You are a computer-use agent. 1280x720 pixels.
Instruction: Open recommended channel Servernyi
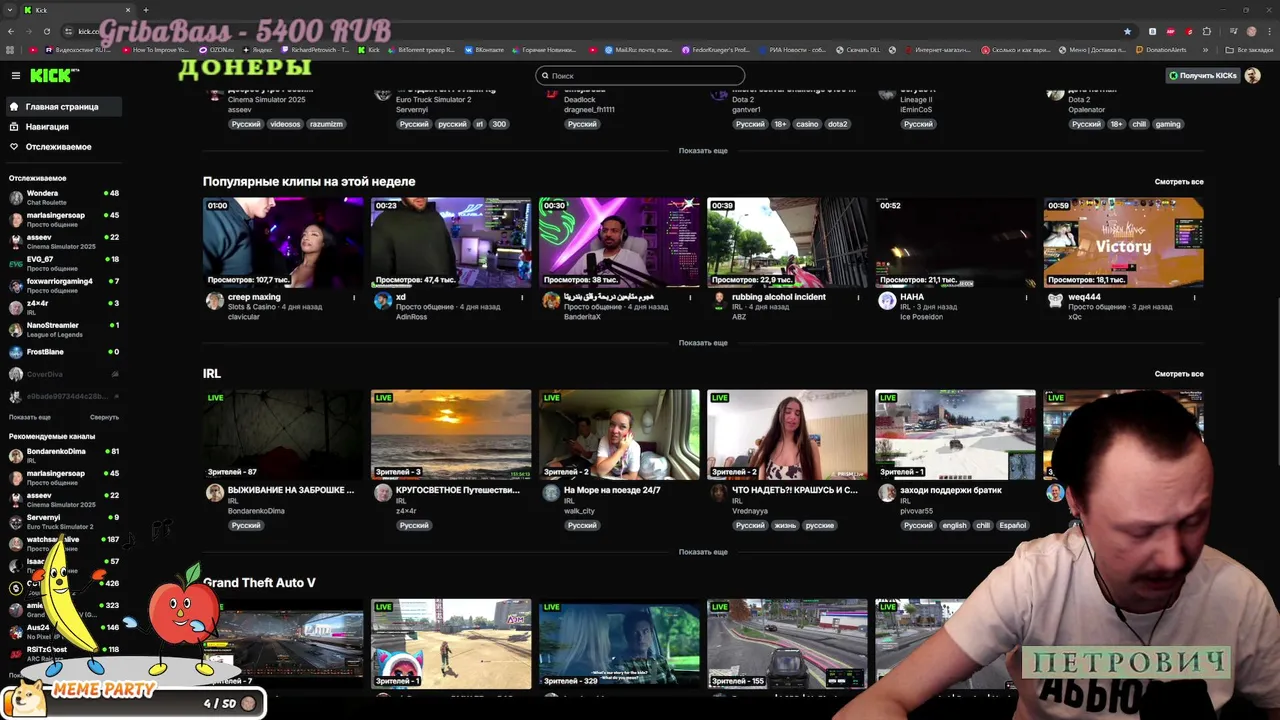coord(63,521)
